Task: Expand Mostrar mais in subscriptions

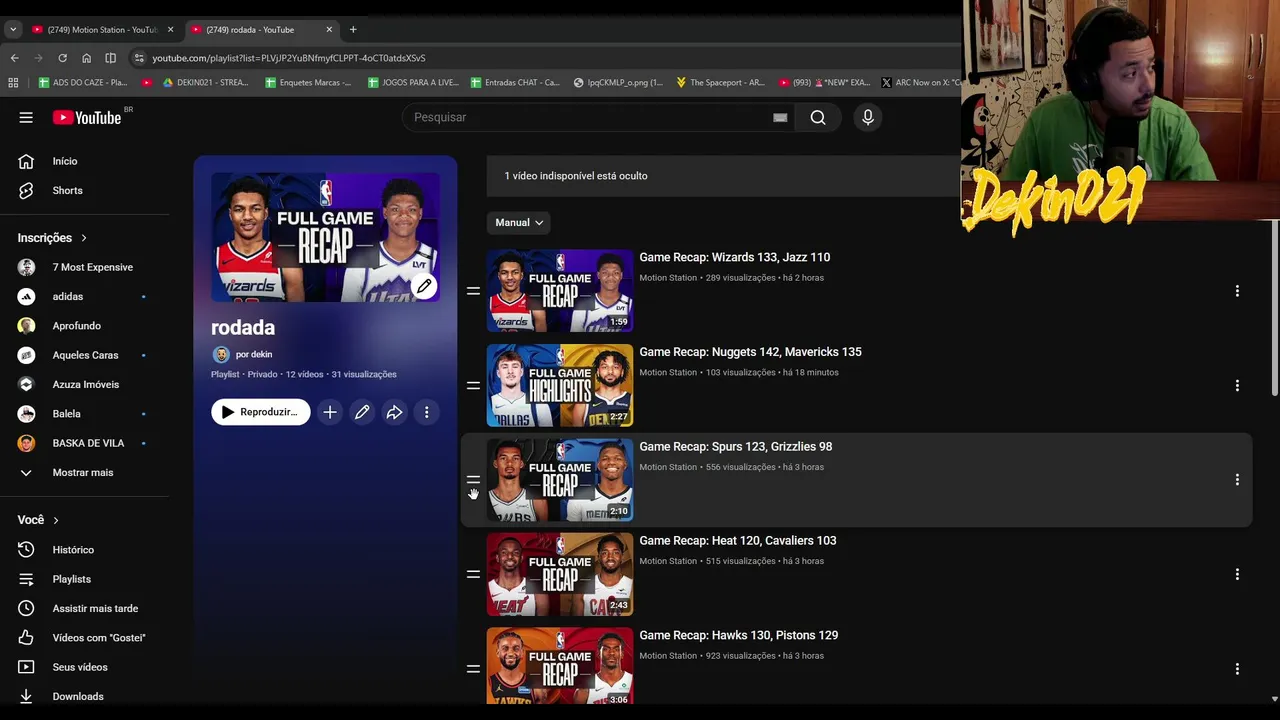Action: click(84, 472)
